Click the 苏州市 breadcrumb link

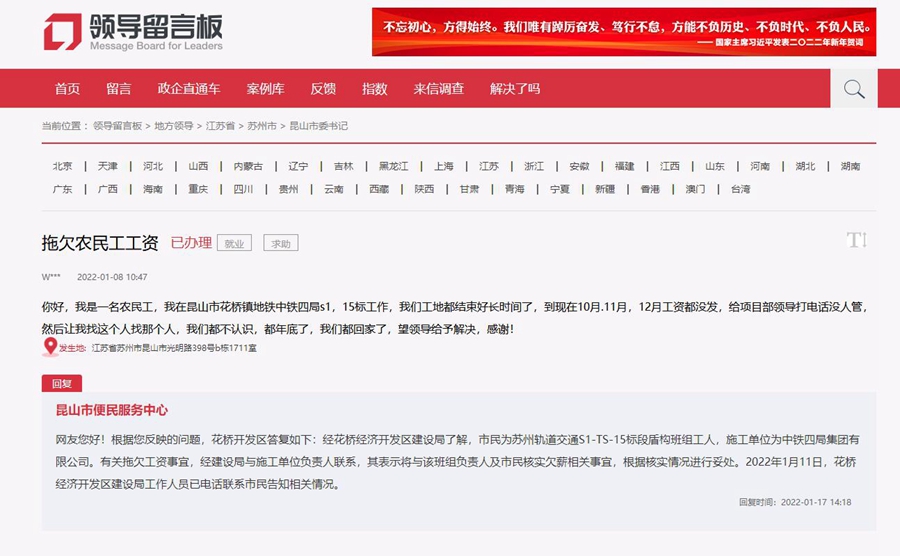coord(262,126)
